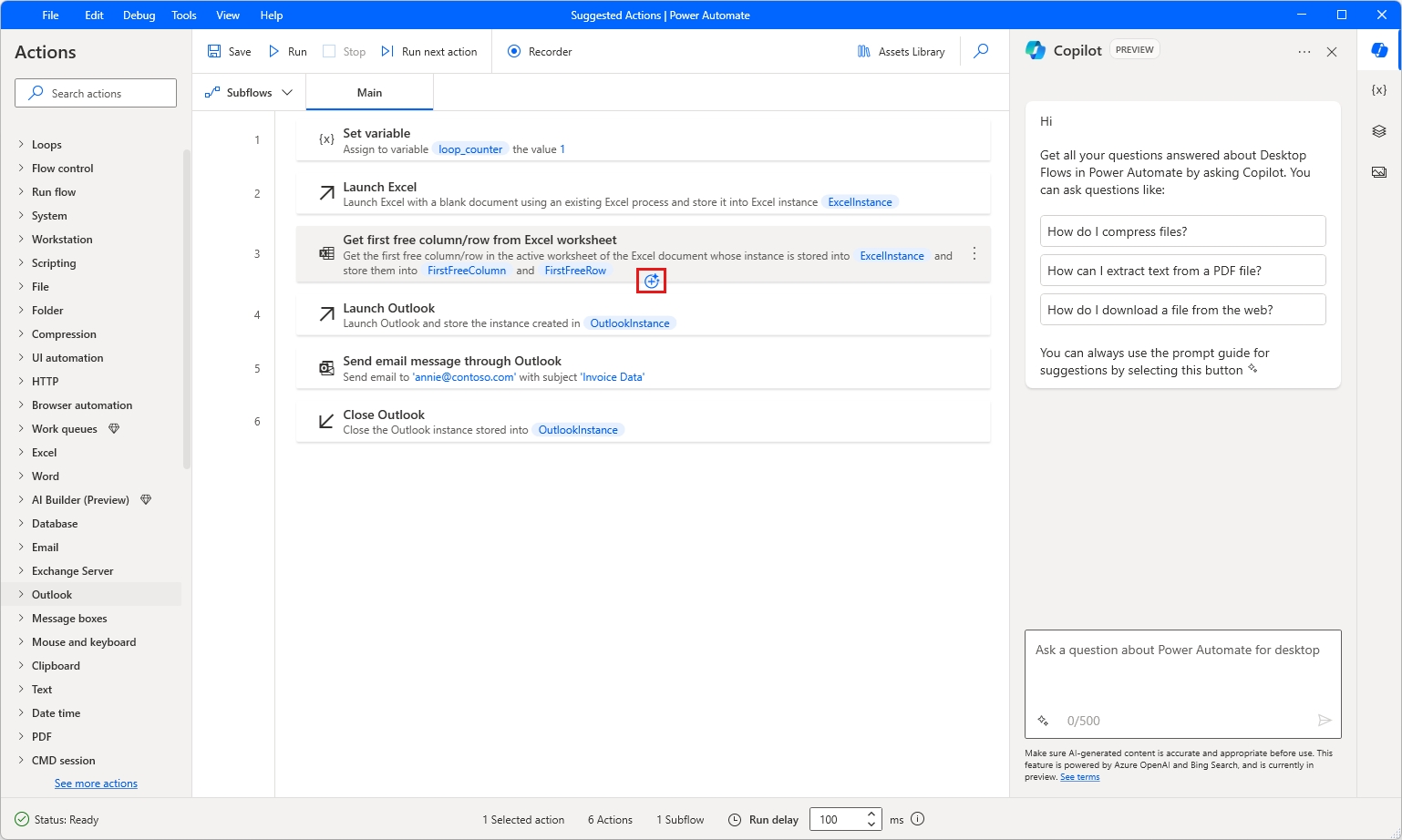
Task: Click Copilot icon in right sidebar
Action: point(1379,50)
